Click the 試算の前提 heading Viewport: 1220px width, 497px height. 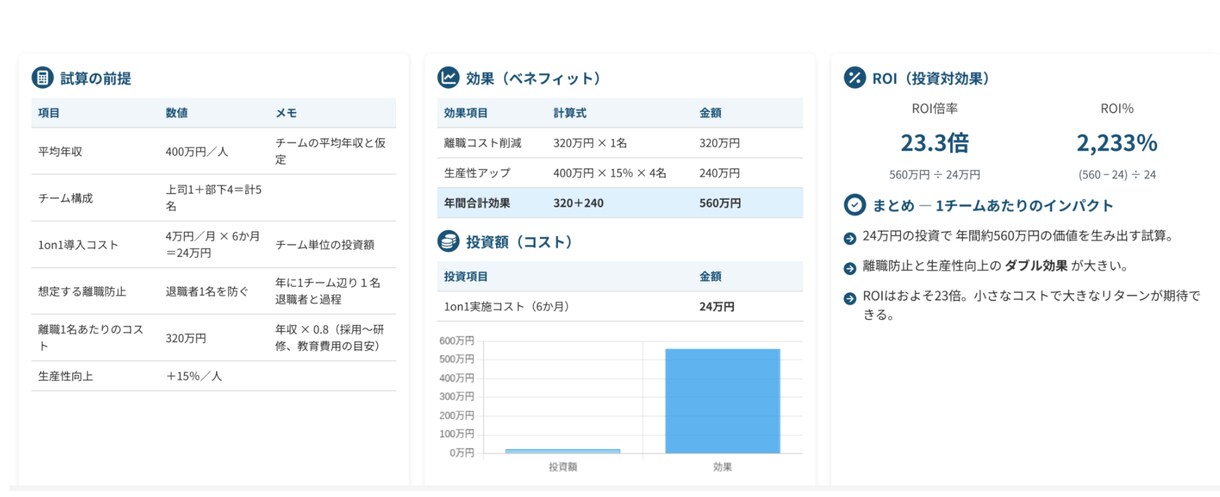(x=96, y=78)
